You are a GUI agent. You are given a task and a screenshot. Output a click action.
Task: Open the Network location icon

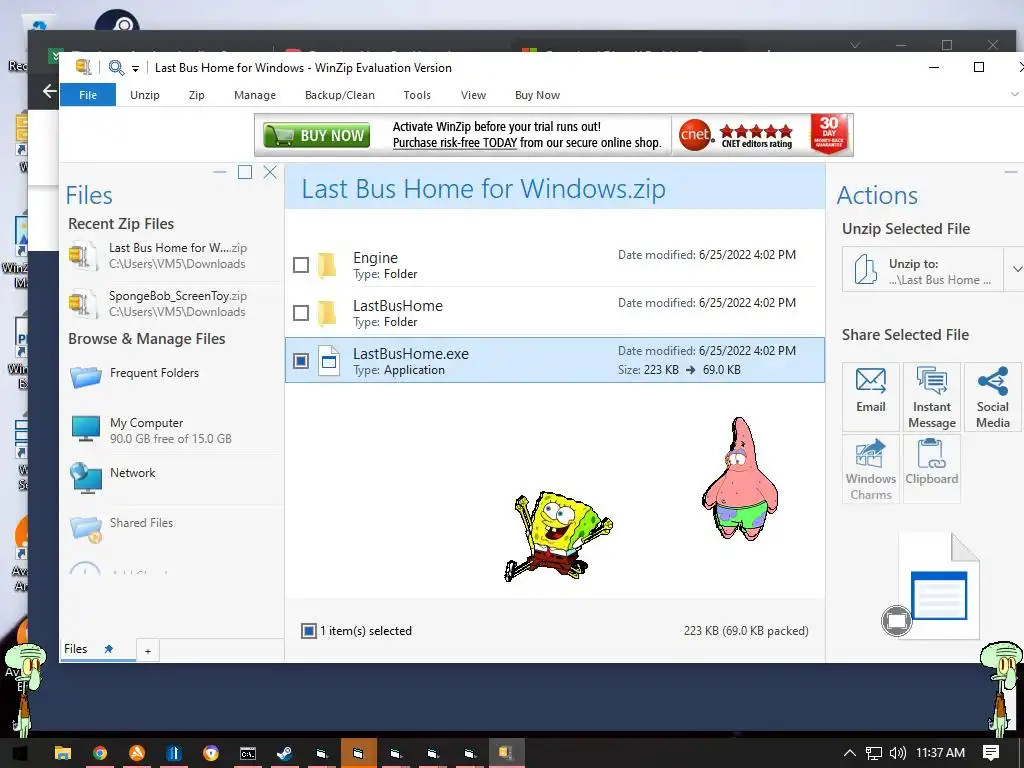[86, 478]
